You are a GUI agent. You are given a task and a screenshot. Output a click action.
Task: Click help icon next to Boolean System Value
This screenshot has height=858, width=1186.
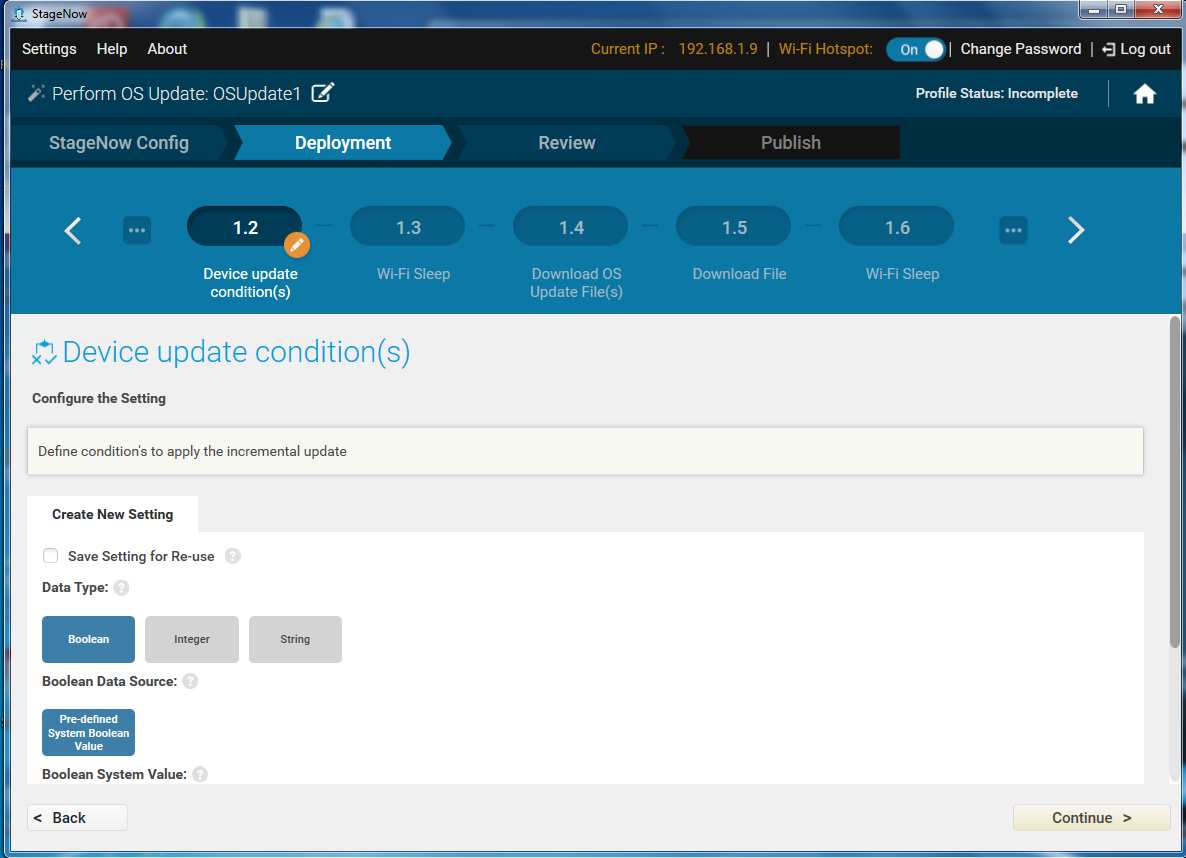coord(200,774)
